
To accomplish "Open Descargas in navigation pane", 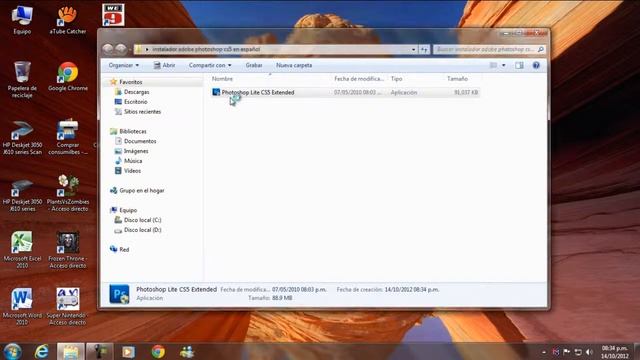I will tap(136, 92).
